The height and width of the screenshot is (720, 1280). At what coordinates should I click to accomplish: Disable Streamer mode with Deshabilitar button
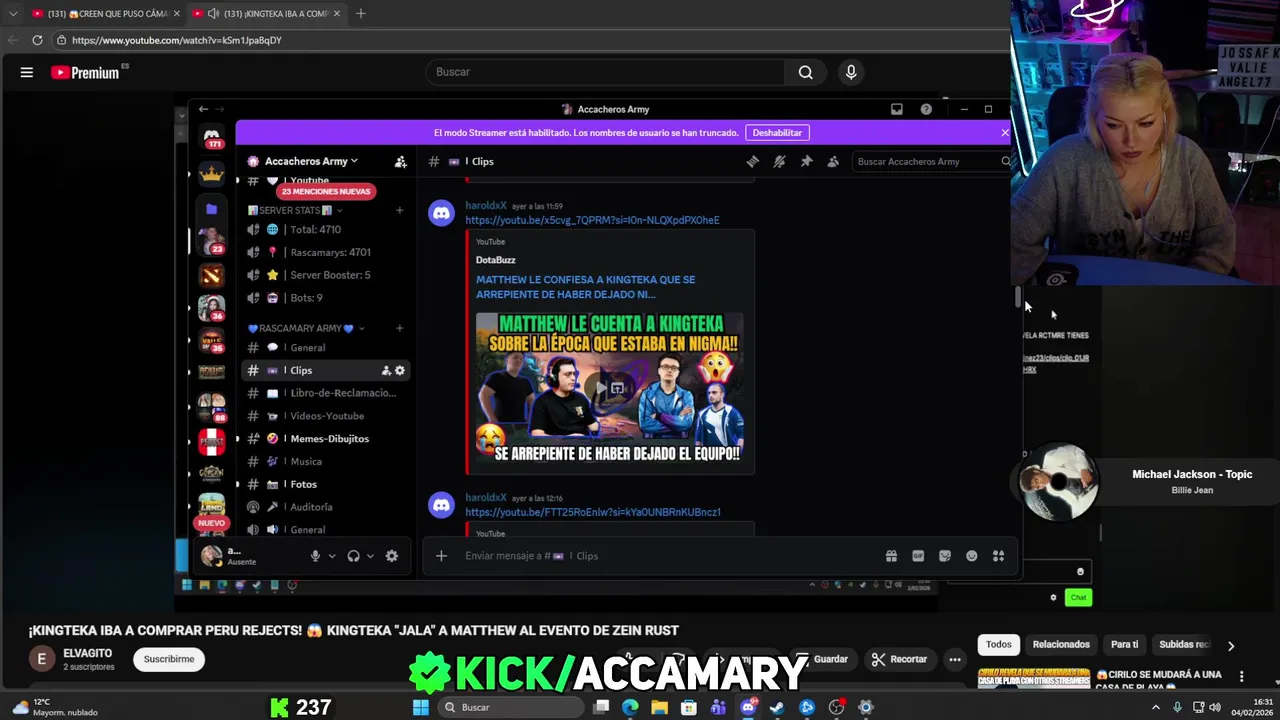[777, 132]
